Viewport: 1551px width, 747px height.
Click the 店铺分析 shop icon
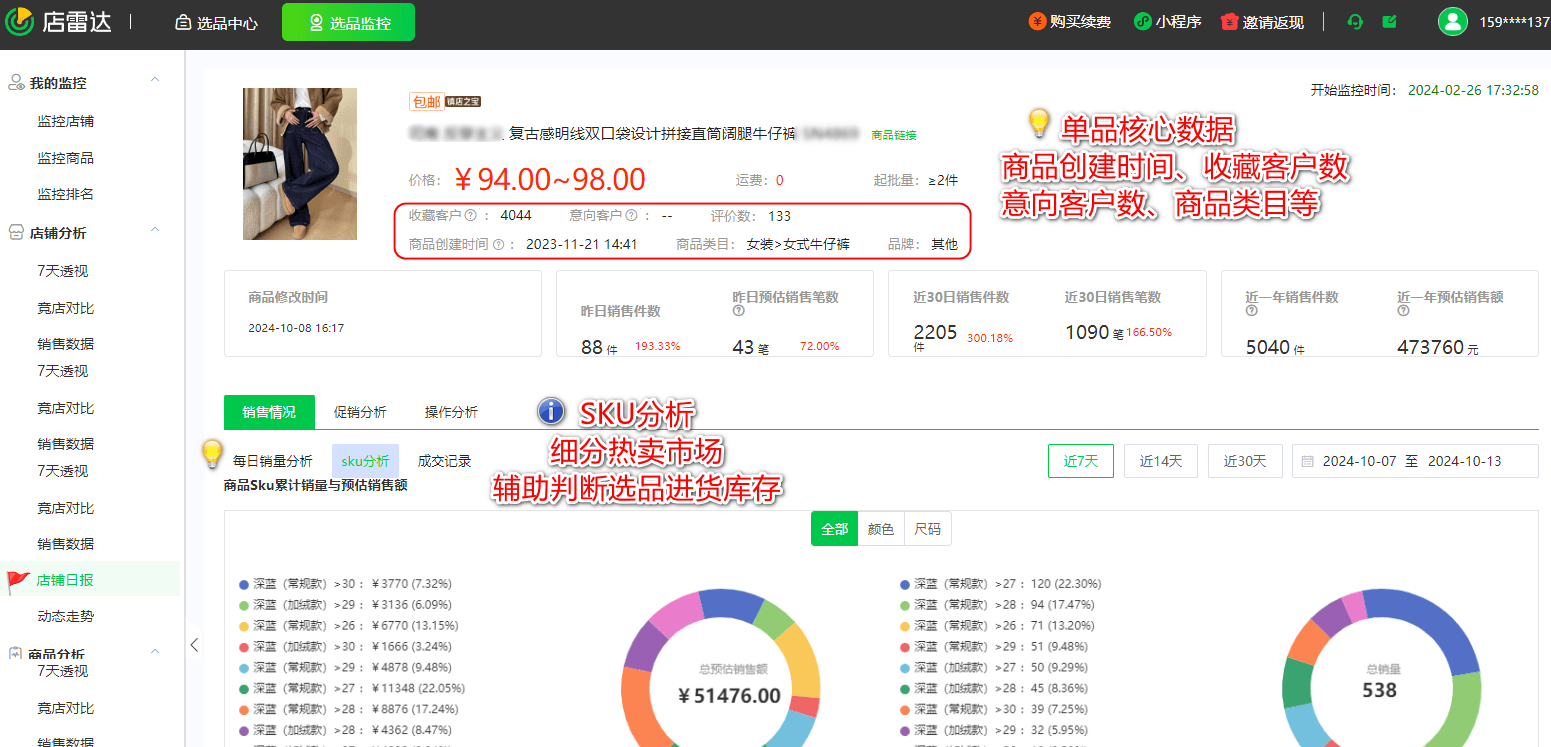16,233
